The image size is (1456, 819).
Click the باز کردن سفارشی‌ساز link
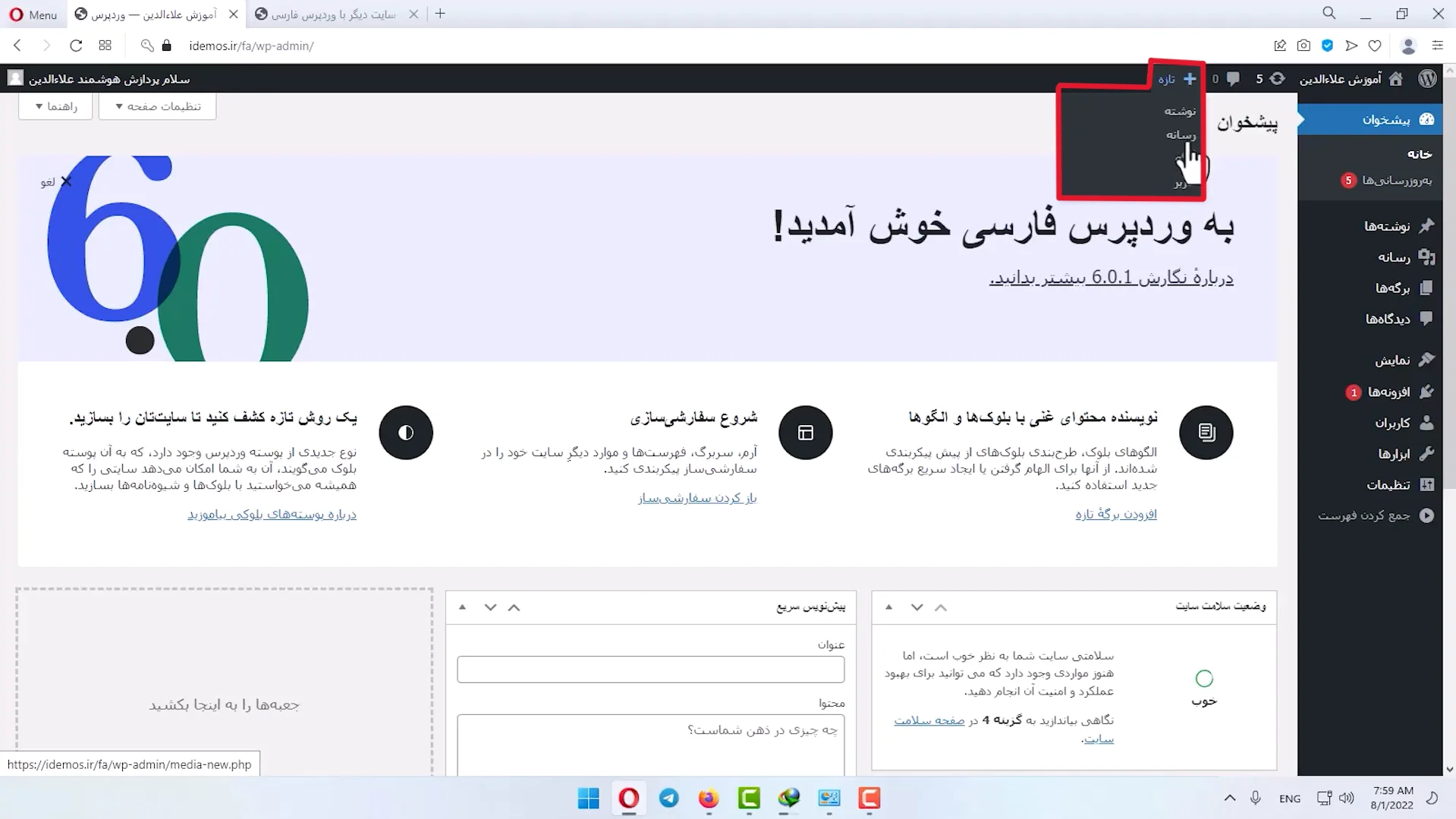click(697, 498)
